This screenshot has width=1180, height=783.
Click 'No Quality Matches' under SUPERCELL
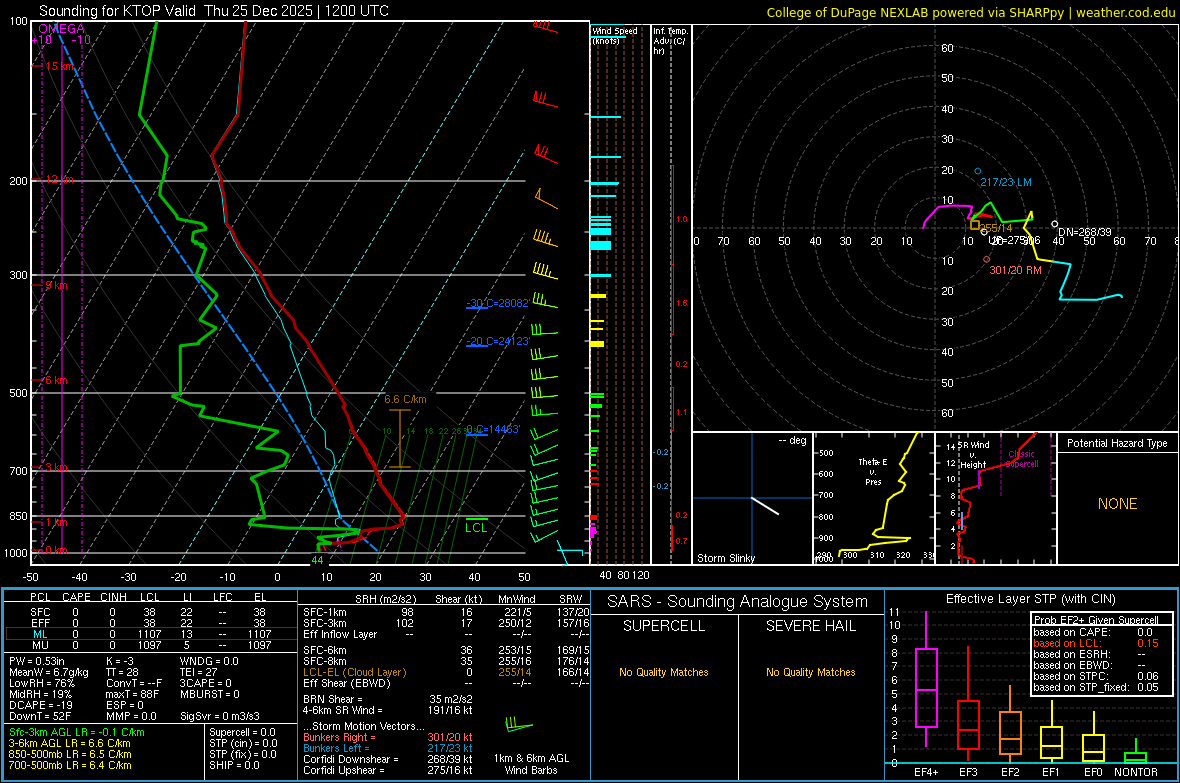point(664,672)
